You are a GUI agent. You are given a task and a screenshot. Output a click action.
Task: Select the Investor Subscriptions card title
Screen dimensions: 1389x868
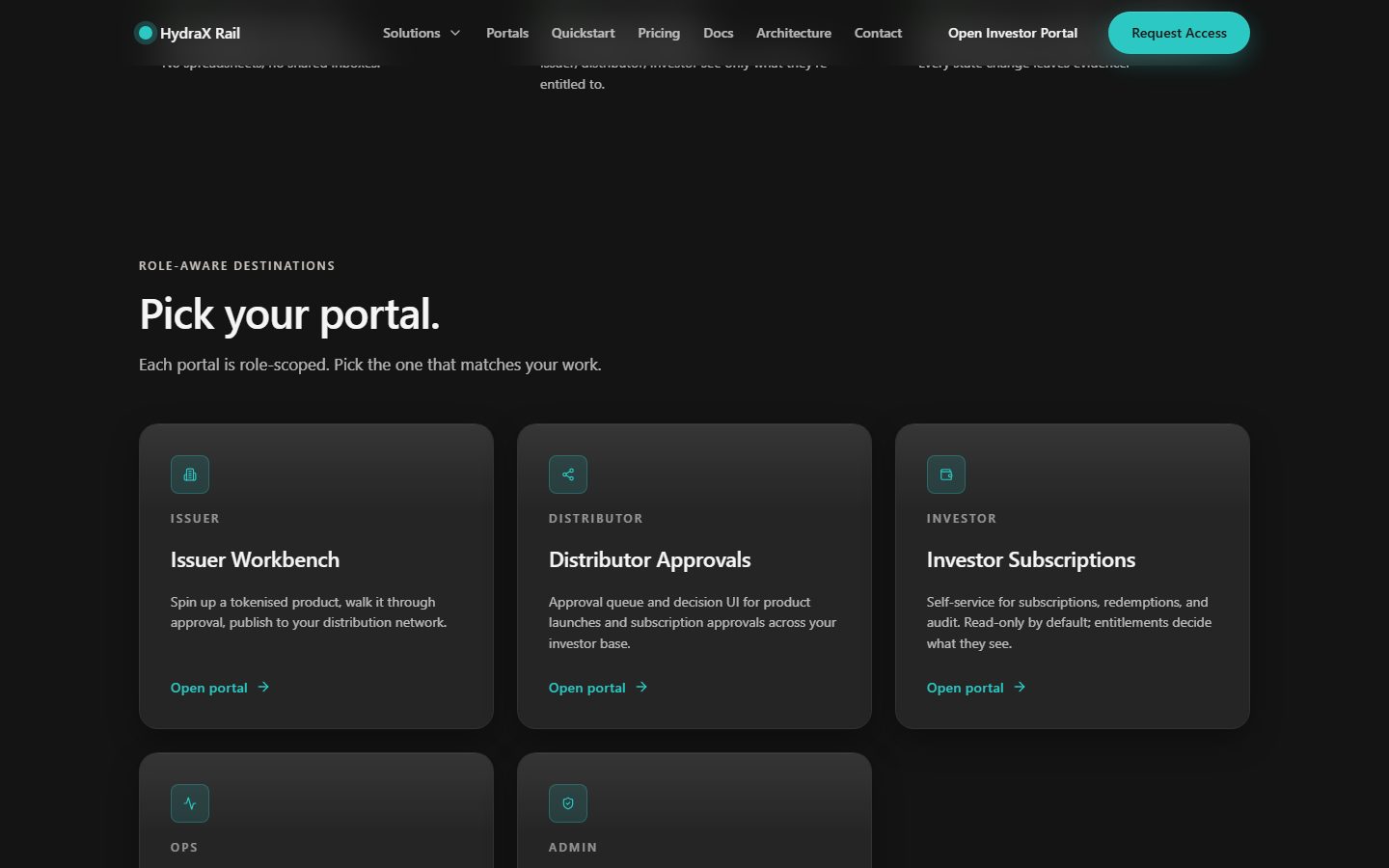(1030, 559)
